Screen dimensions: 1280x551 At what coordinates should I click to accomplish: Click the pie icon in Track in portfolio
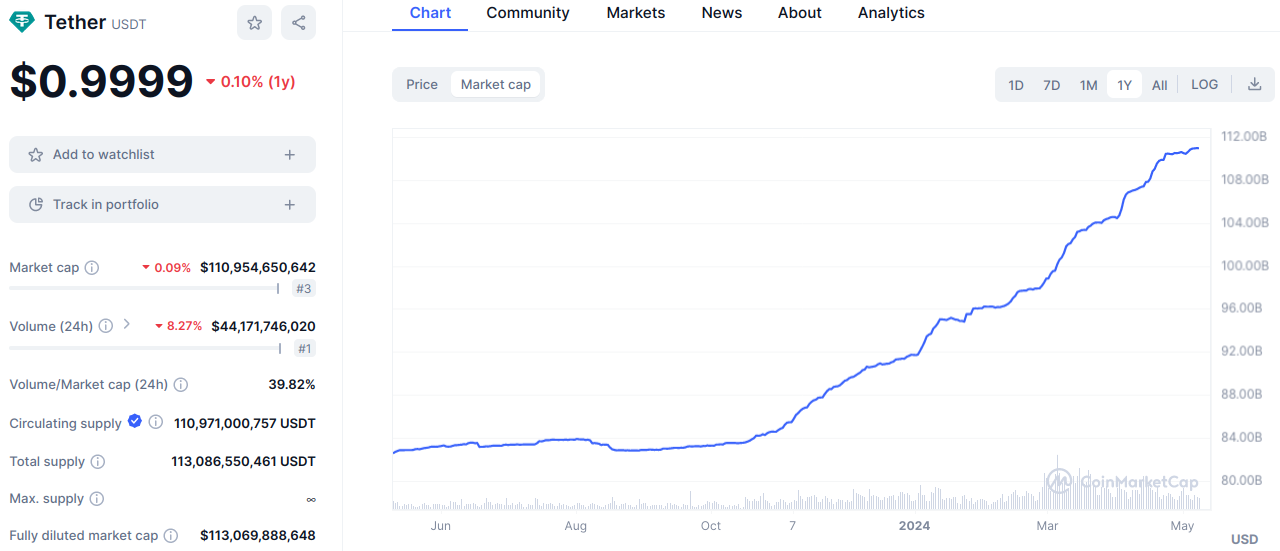(36, 205)
